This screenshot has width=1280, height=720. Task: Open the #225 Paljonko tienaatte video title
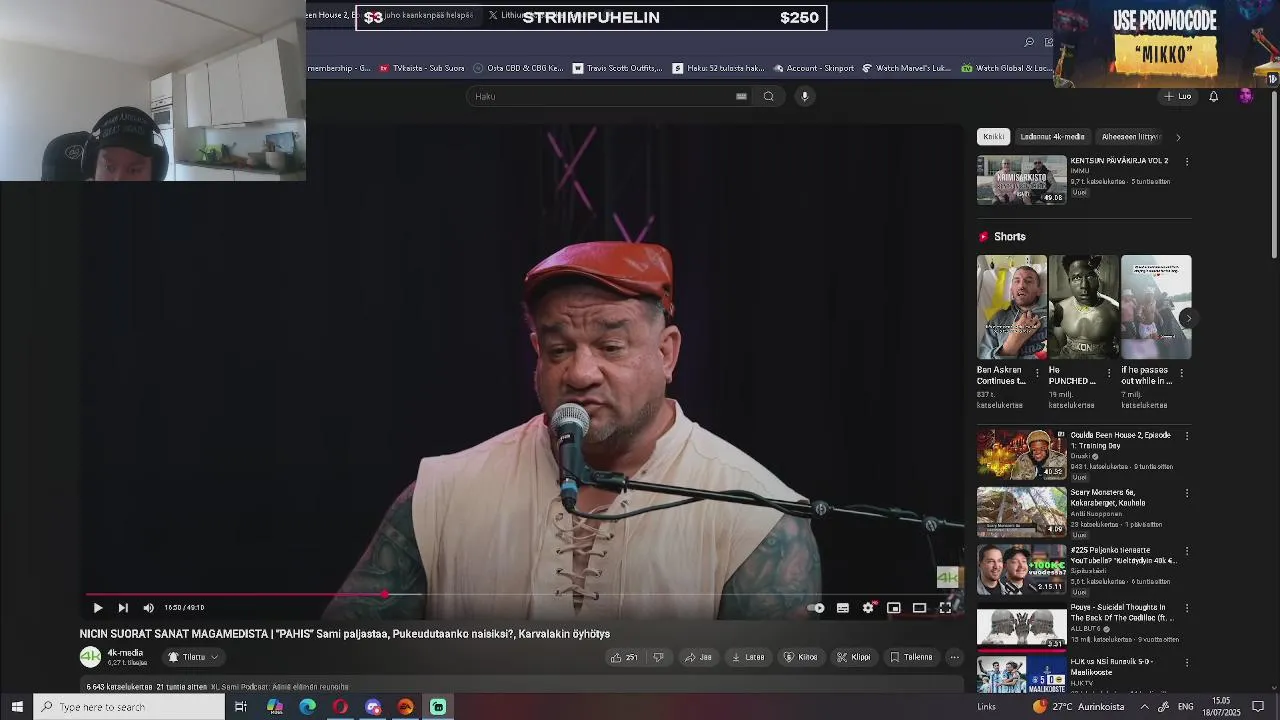click(x=1124, y=555)
